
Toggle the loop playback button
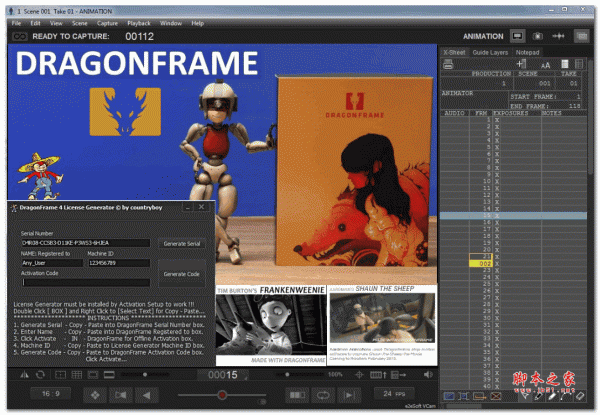click(323, 395)
